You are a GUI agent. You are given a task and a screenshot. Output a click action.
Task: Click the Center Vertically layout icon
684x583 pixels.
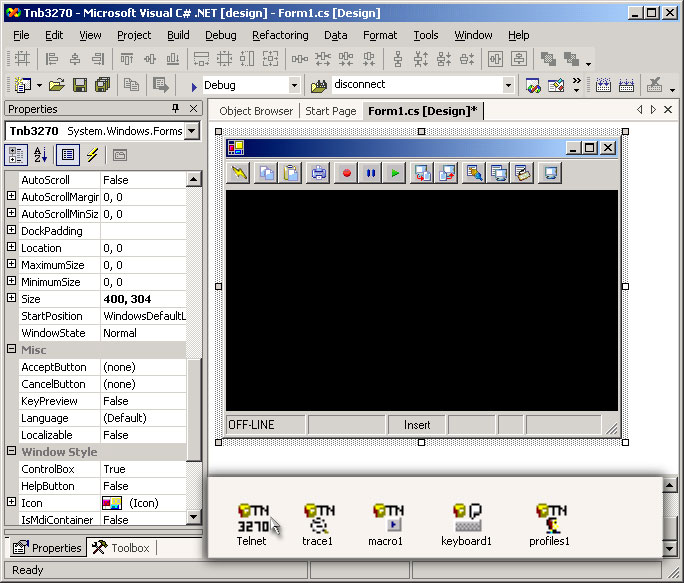[x=519, y=58]
